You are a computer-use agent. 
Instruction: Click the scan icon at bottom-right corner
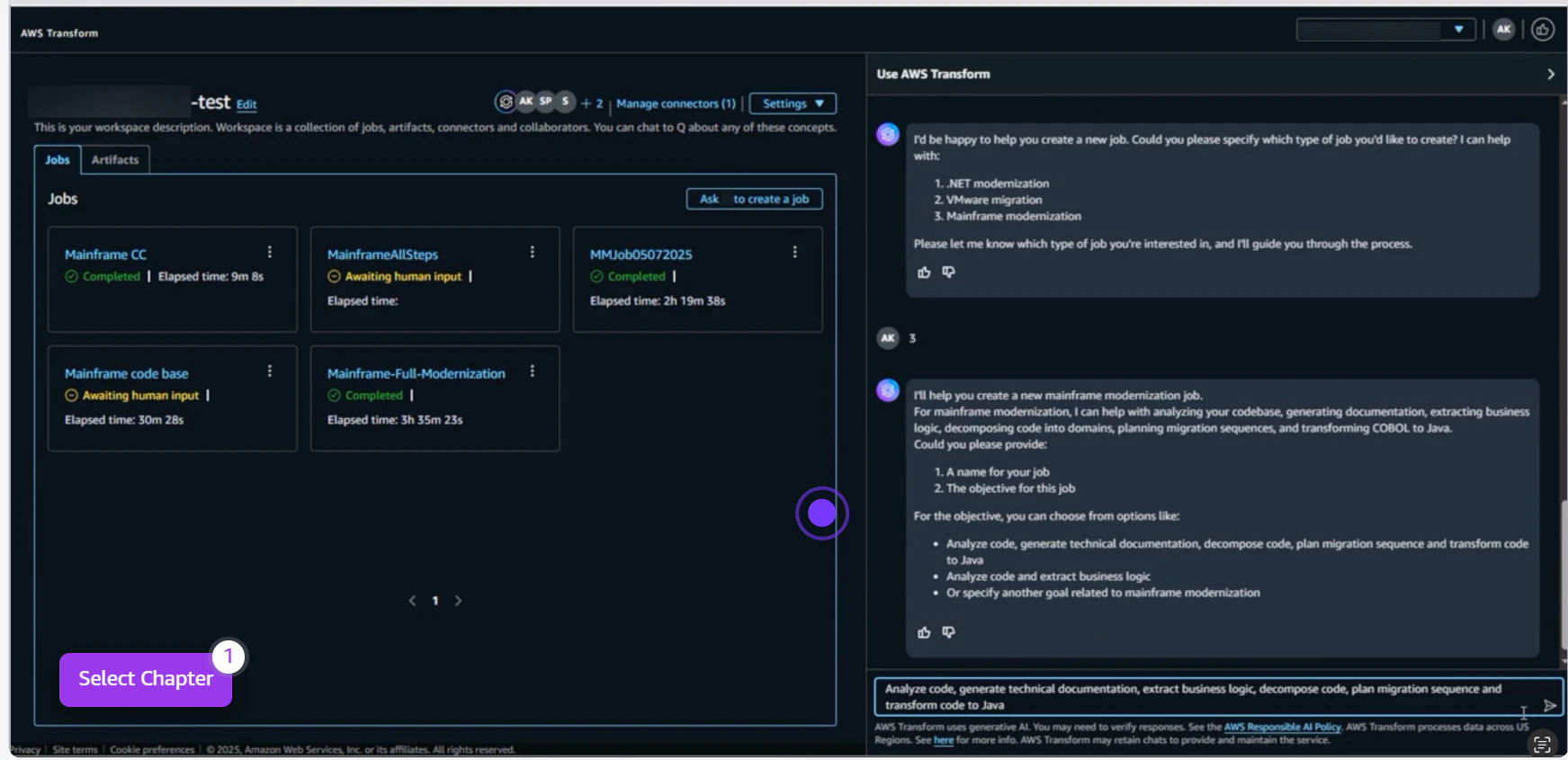(x=1542, y=744)
